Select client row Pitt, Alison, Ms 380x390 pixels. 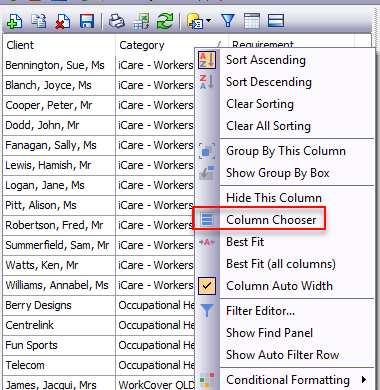[59, 205]
